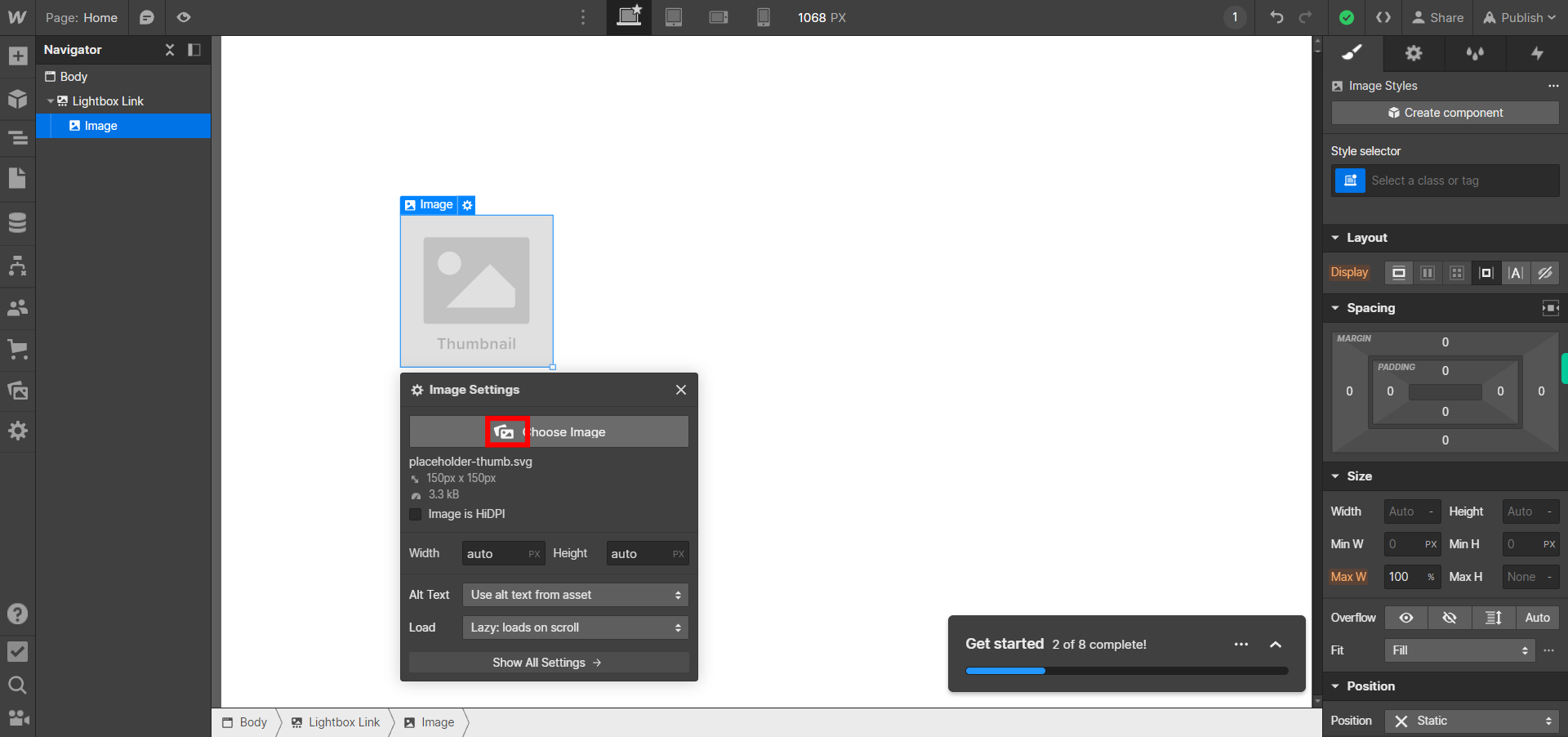Click the Width field in Image Settings
Screen dimensions: 1568x737
[x=503, y=553]
